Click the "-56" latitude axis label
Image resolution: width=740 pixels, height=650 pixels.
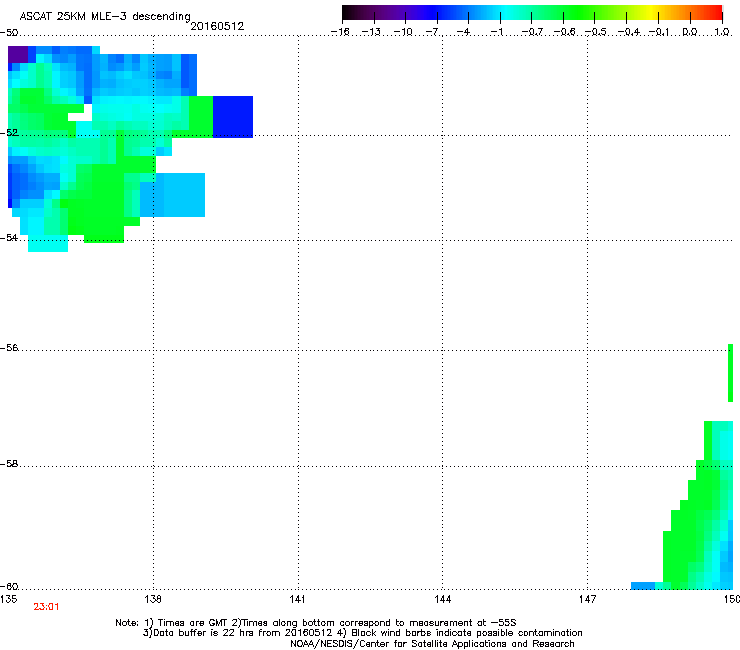click(x=9, y=347)
